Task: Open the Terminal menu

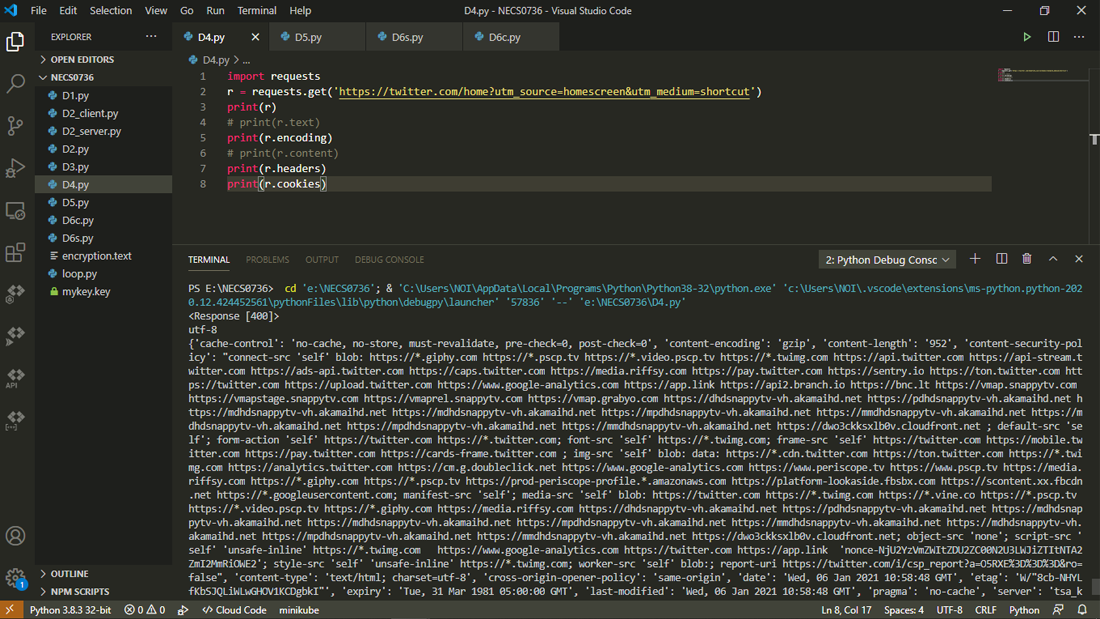Action: 257,11
